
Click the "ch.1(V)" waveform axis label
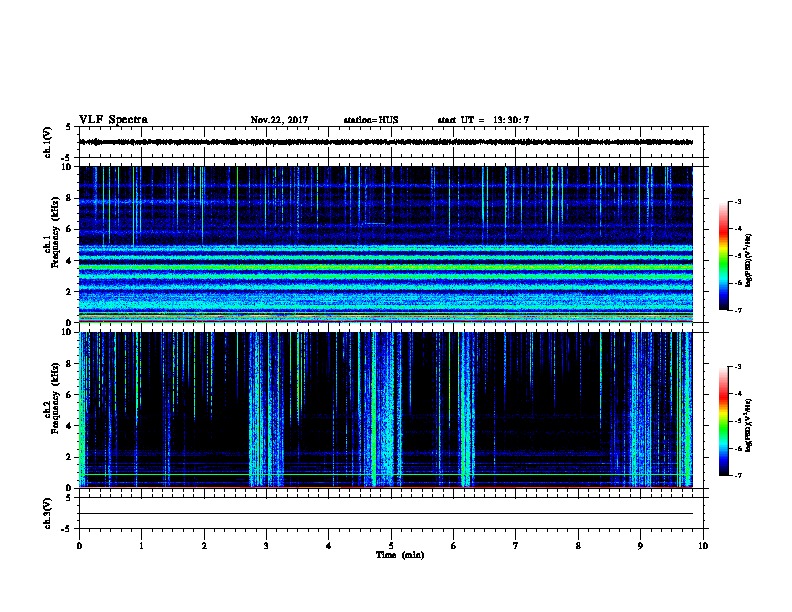click(48, 142)
